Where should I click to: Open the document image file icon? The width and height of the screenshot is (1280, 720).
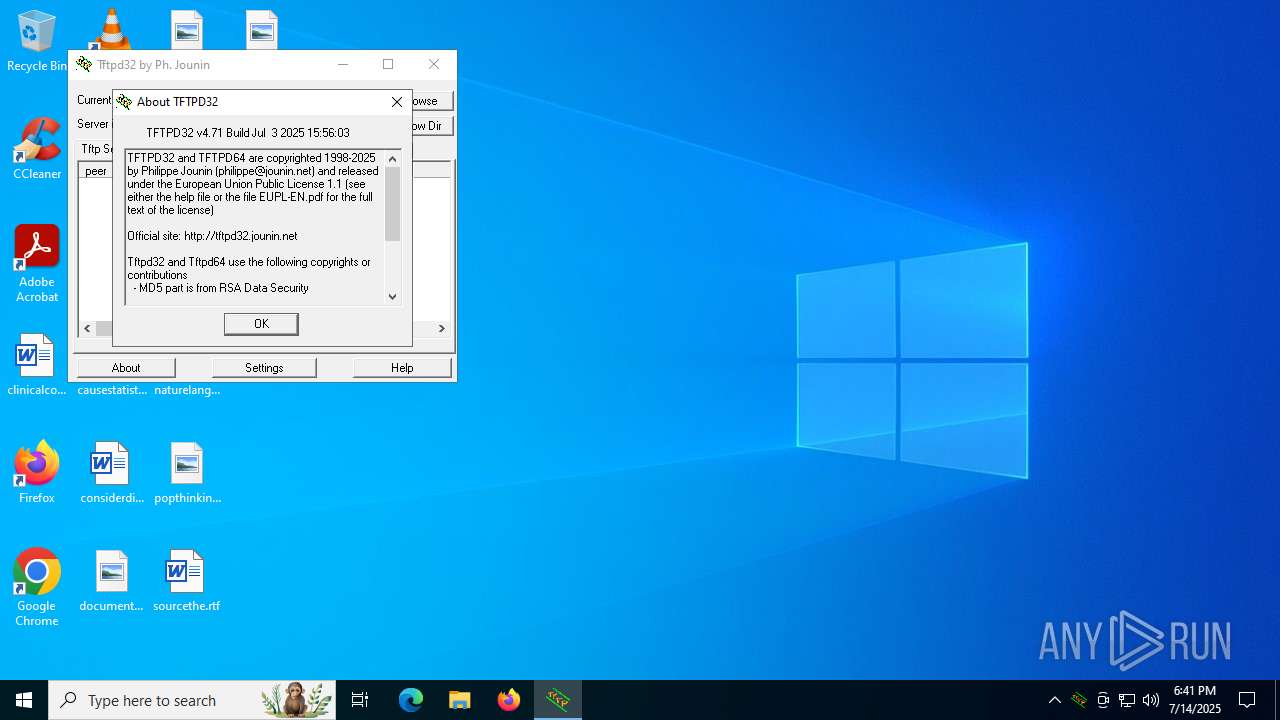[x=111, y=581]
